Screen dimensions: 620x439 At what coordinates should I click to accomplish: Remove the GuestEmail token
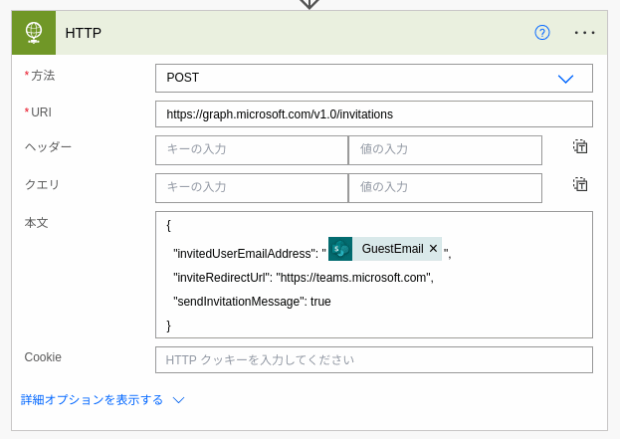(x=433, y=249)
